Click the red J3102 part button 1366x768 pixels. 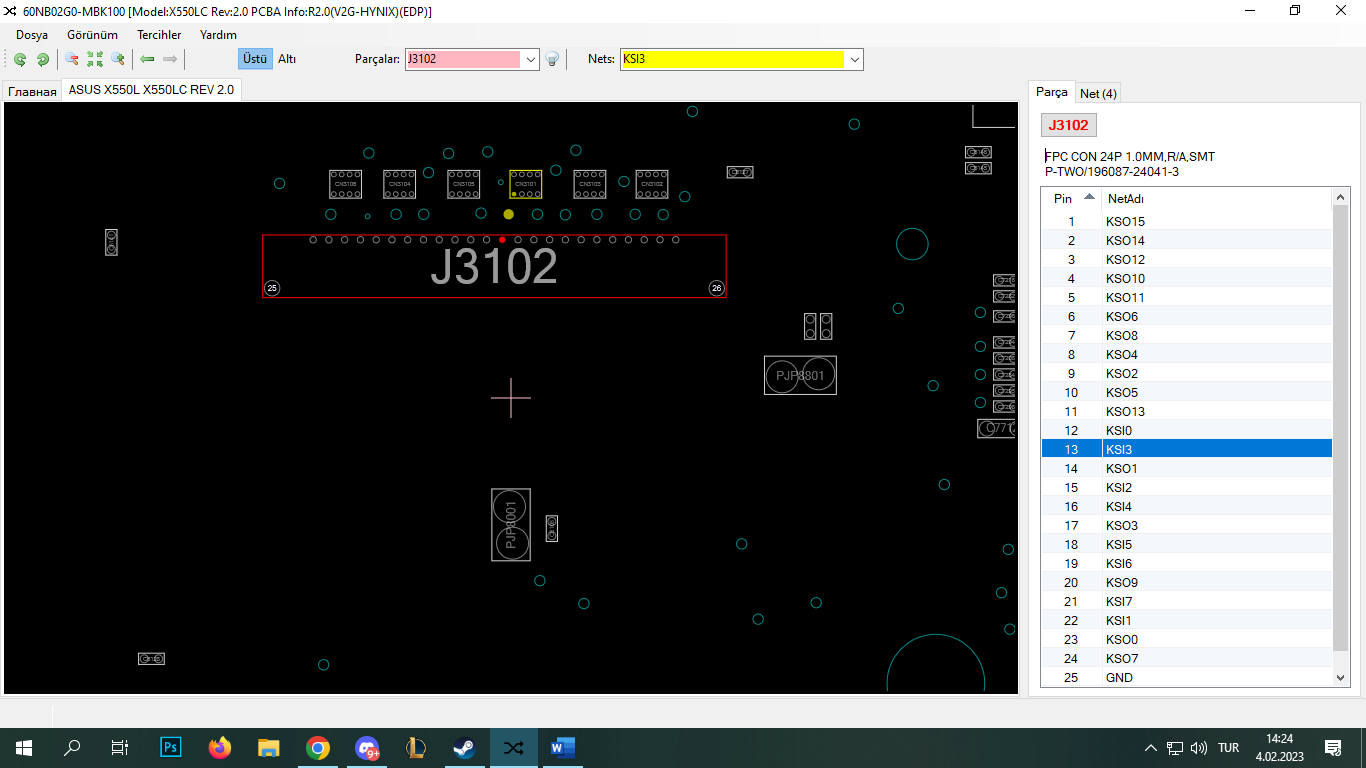tap(1069, 125)
